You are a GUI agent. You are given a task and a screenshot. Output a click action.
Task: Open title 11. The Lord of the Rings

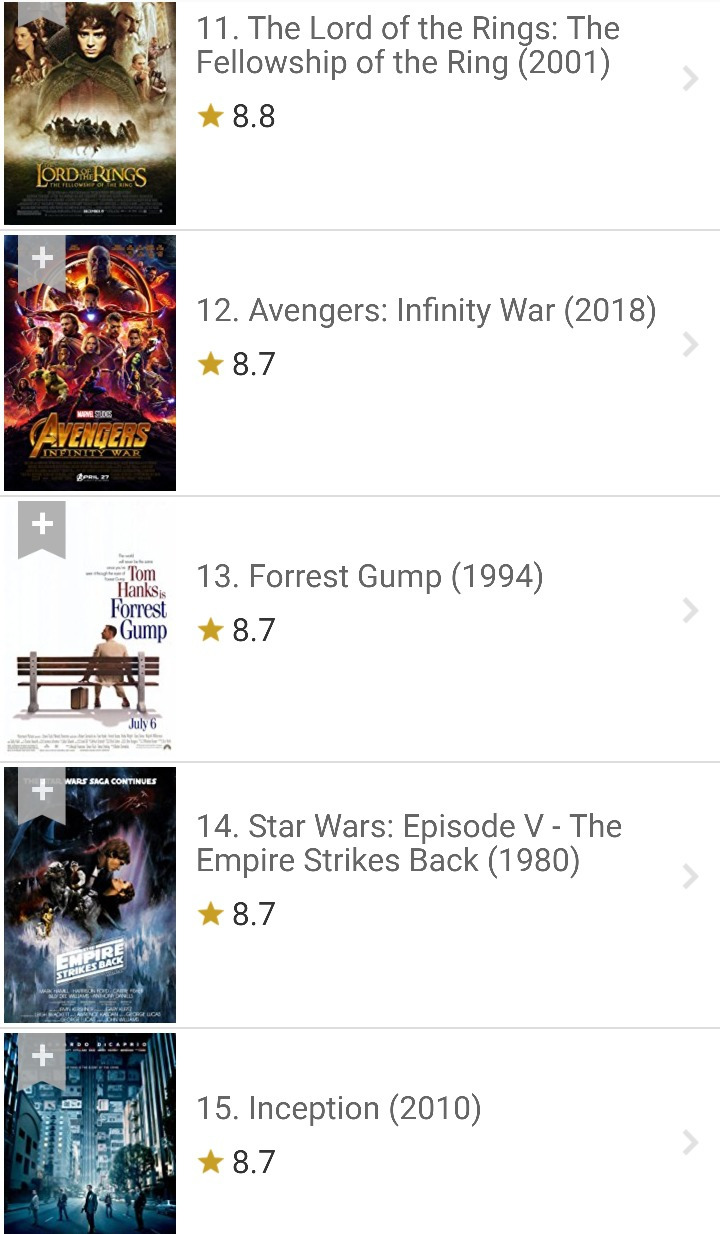[408, 46]
